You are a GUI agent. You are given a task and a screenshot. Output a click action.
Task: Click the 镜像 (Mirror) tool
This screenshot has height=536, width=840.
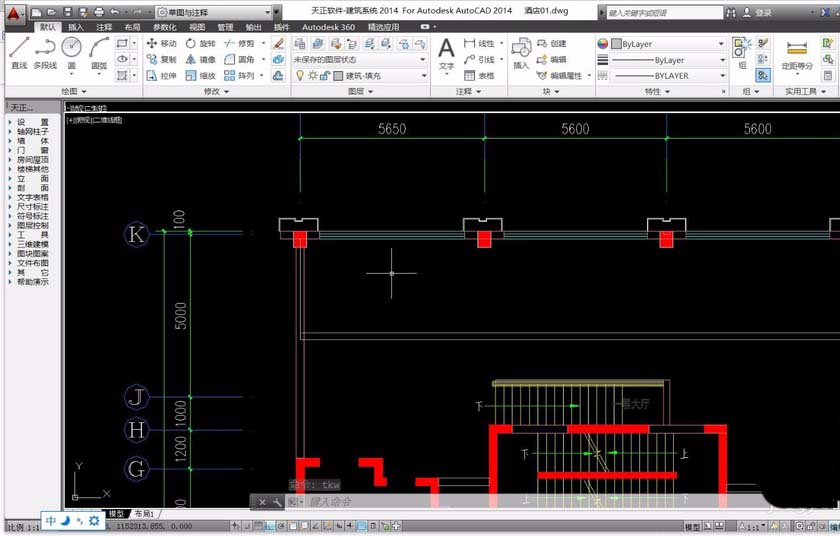click(x=199, y=60)
